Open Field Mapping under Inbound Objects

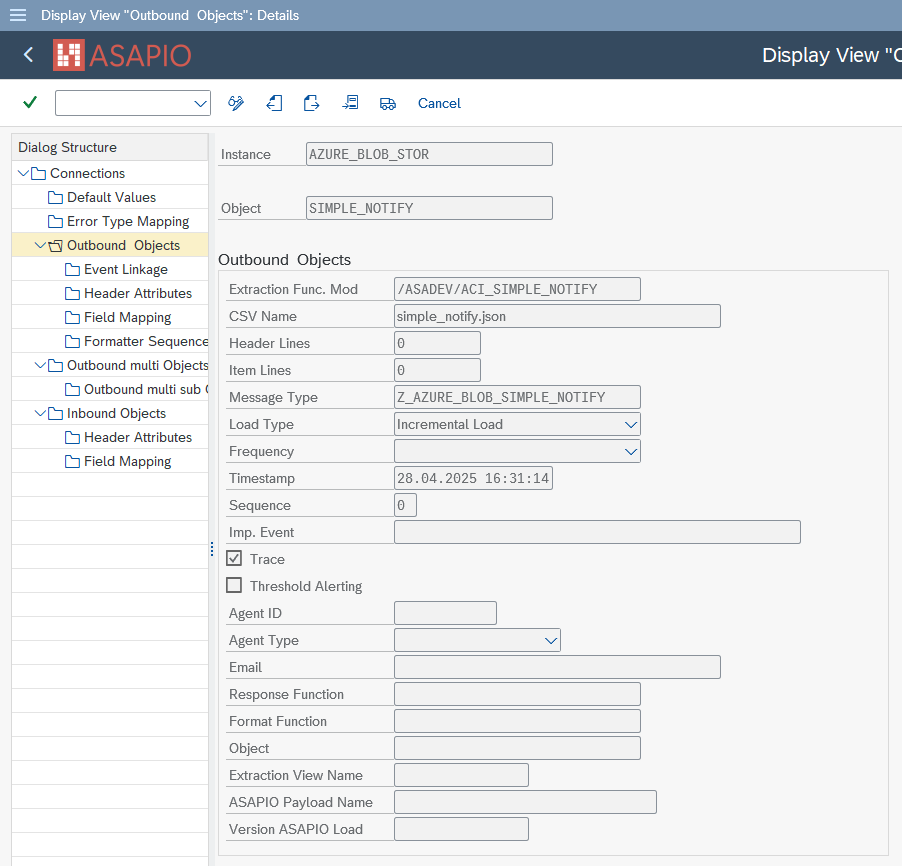pyautogui.click(x=118, y=461)
